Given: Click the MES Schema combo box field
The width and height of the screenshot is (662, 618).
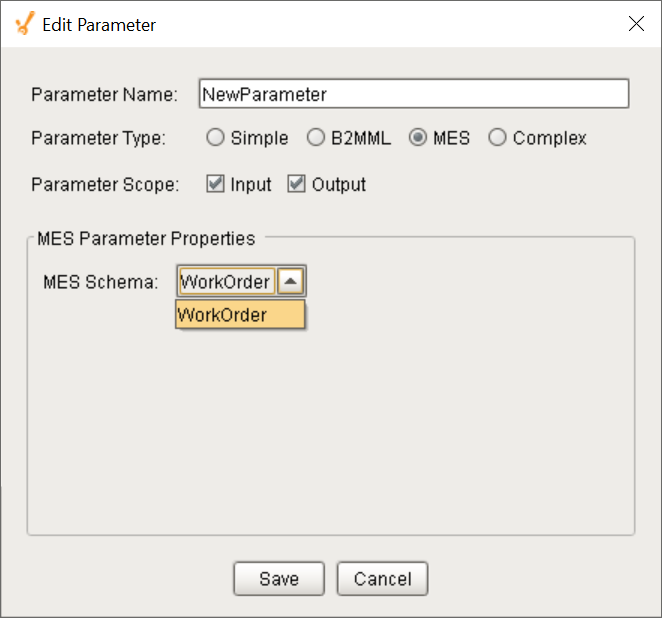Looking at the screenshot, I should [225, 282].
